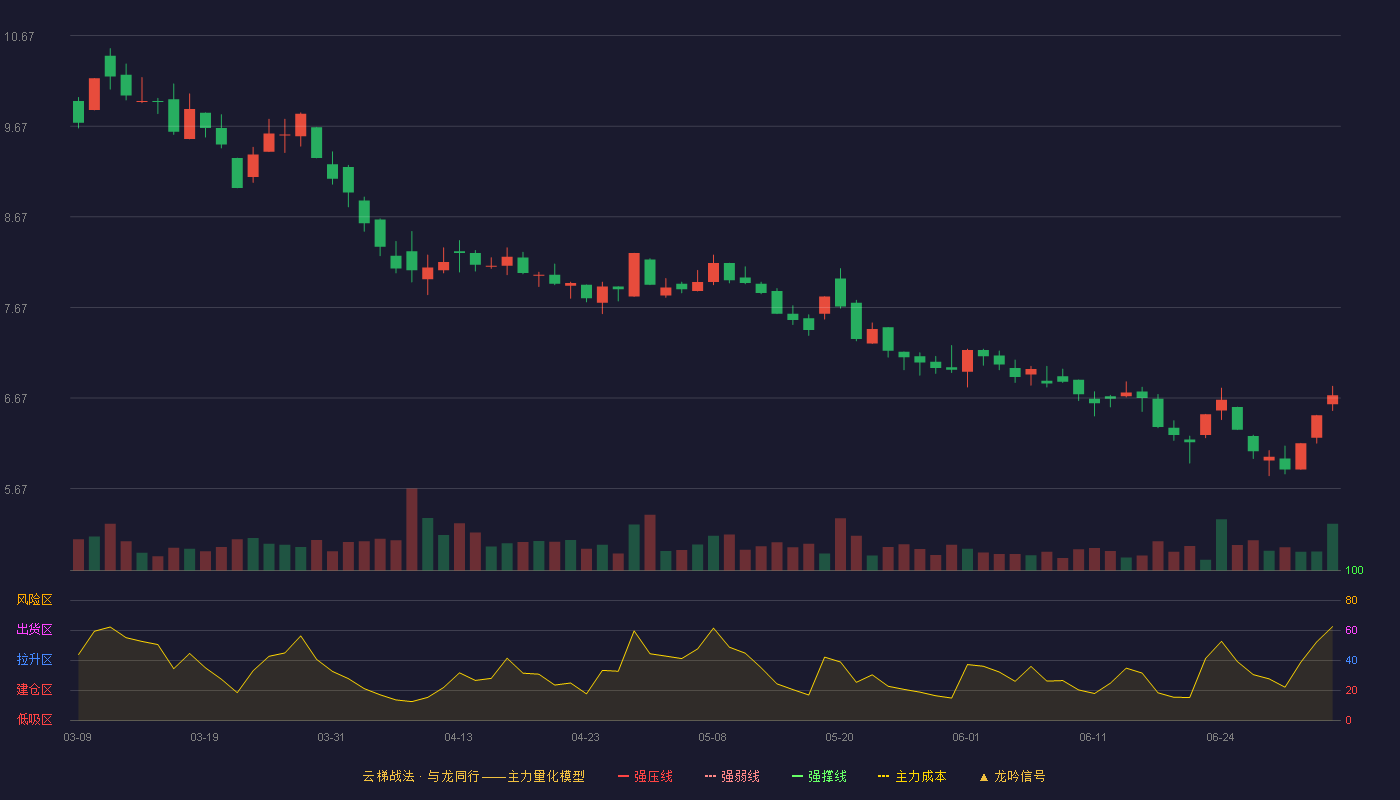
Task: Click the highest green candlestick near 10.67
Action: [110, 66]
